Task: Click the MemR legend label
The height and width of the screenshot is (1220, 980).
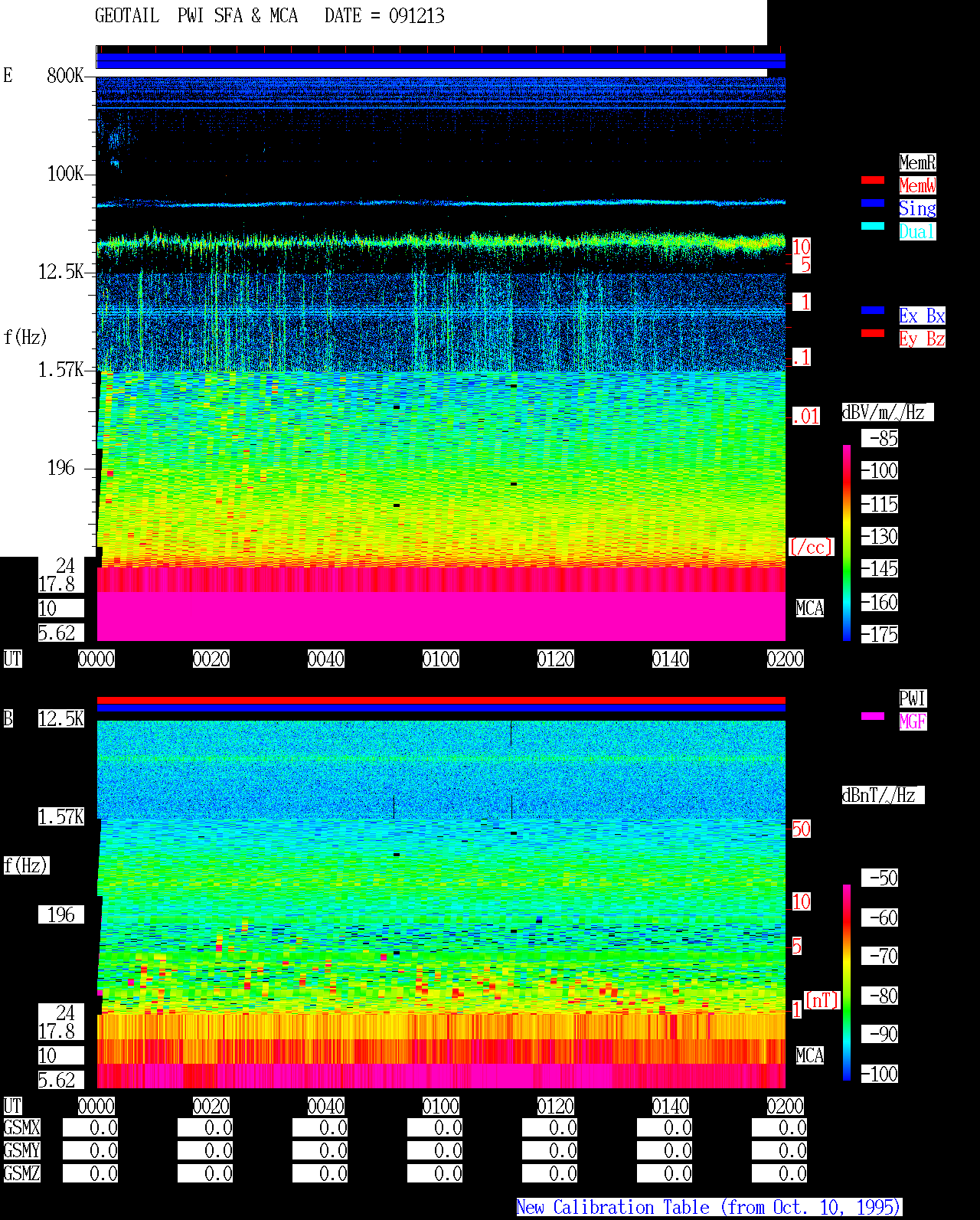Action: (917, 162)
